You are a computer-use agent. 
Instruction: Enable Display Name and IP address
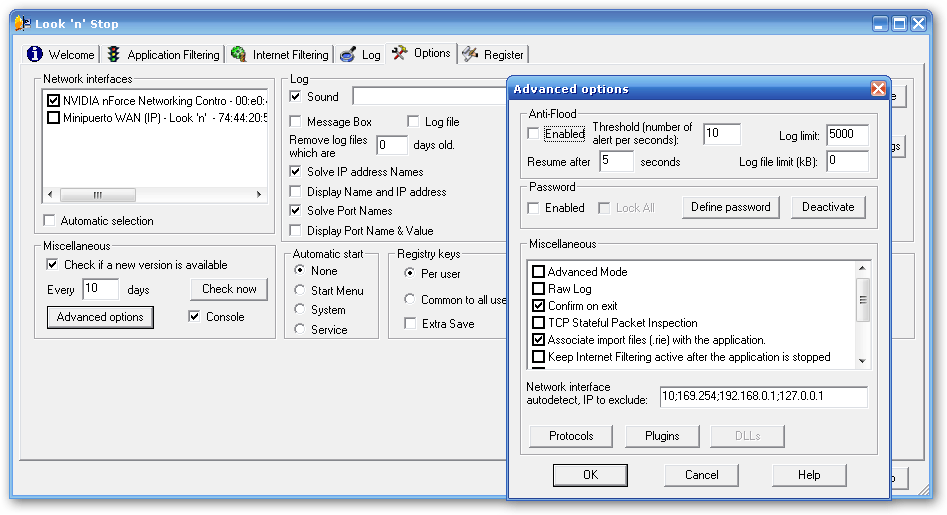[295, 191]
